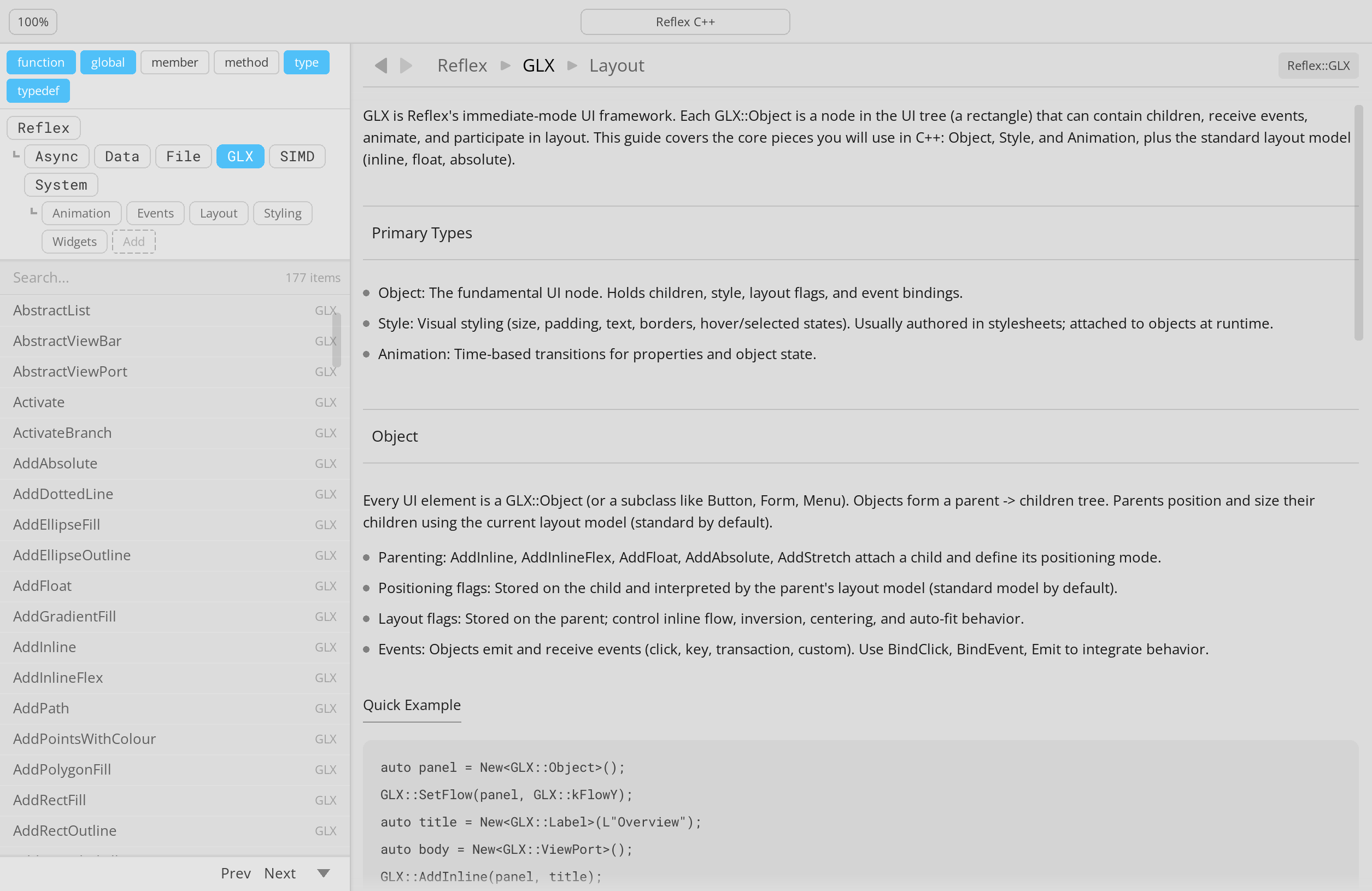Open AbstractViewBar in the list
This screenshot has height=891, width=1372.
(x=175, y=341)
